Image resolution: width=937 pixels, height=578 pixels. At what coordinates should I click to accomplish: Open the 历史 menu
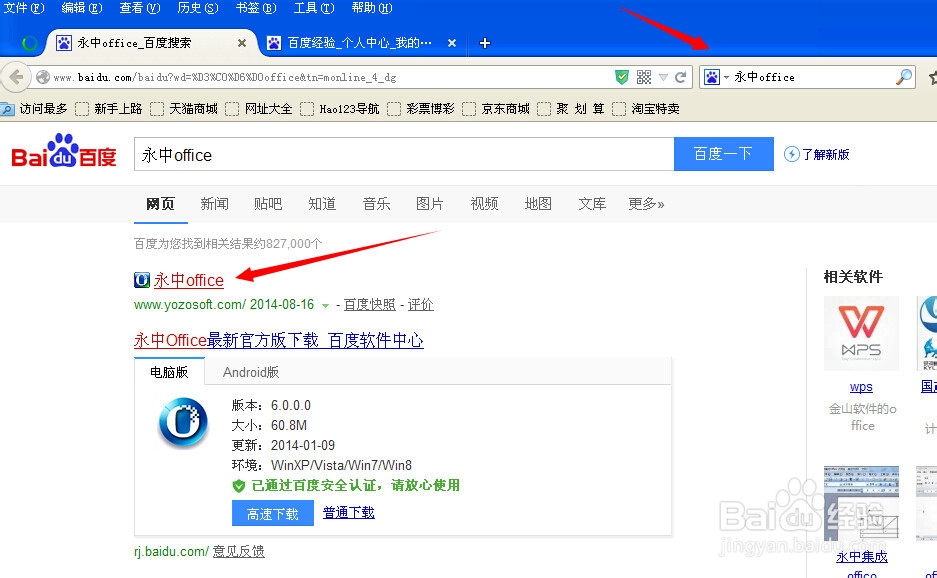point(198,8)
